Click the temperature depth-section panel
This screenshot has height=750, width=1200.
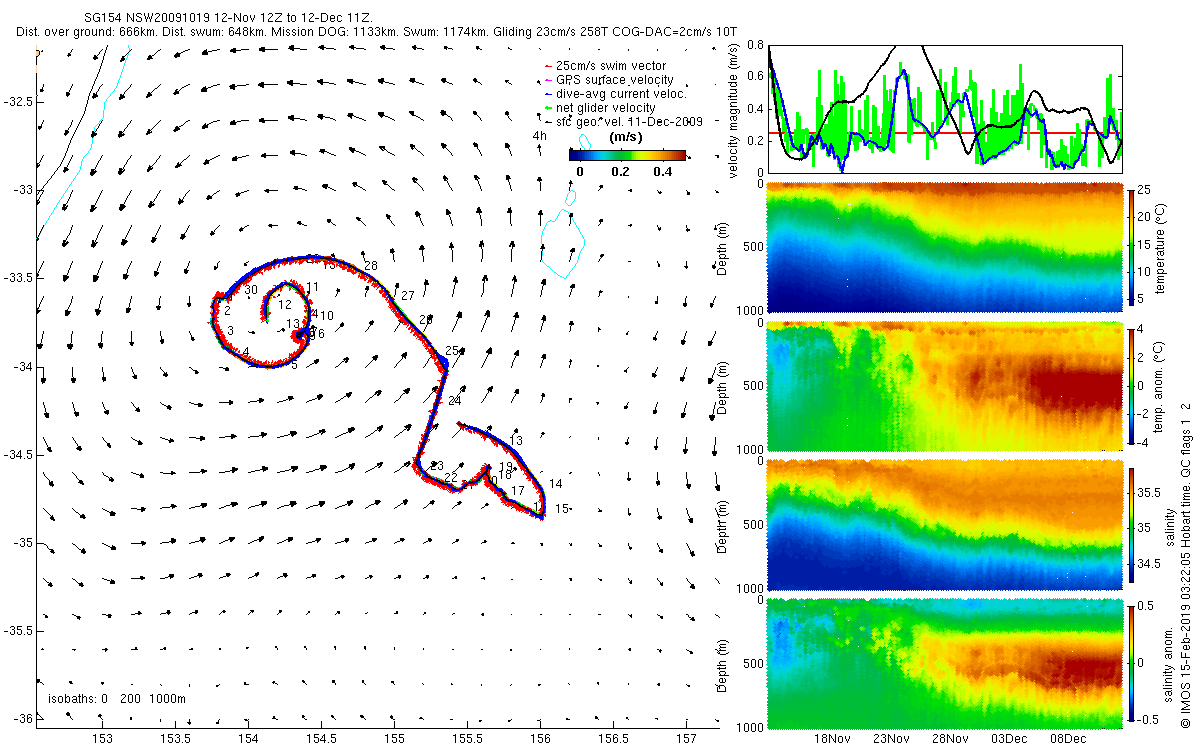pos(944,248)
